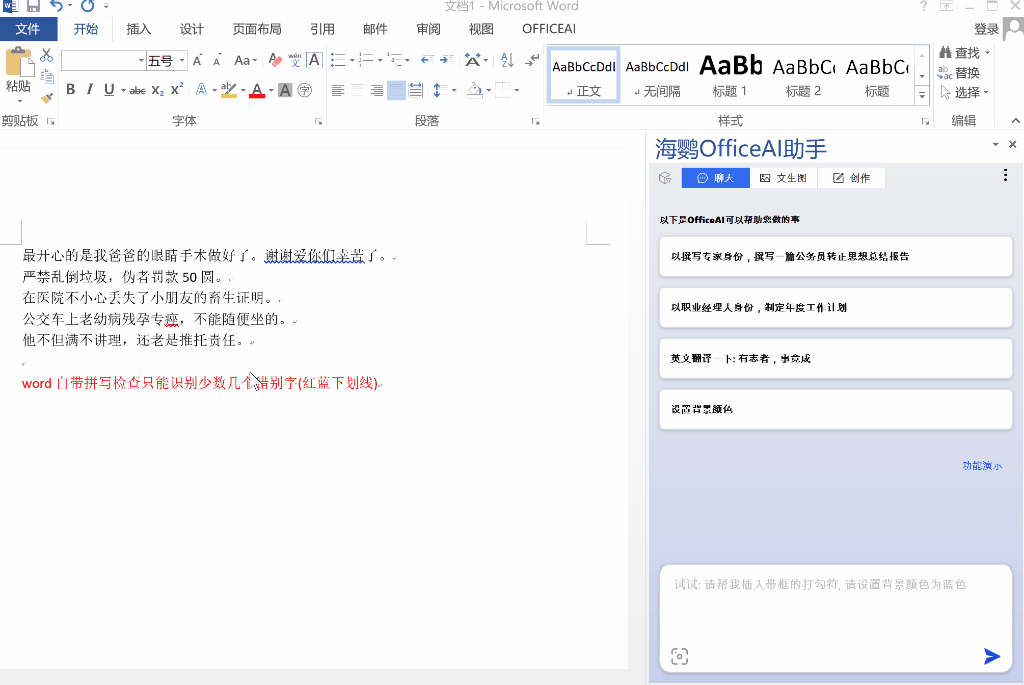
Task: Toggle italic formatting
Action: click(x=90, y=89)
